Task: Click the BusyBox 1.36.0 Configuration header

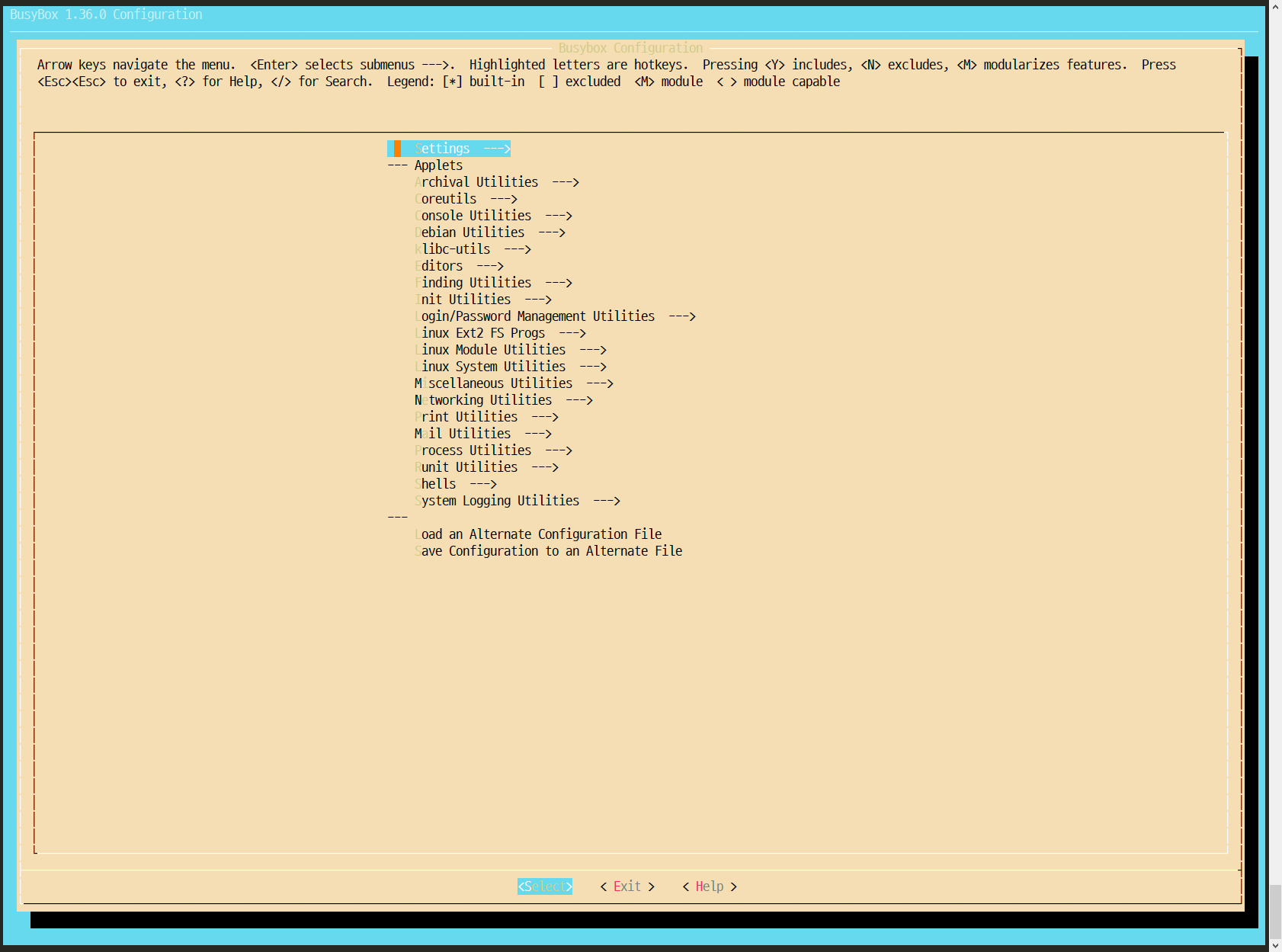Action: point(106,14)
